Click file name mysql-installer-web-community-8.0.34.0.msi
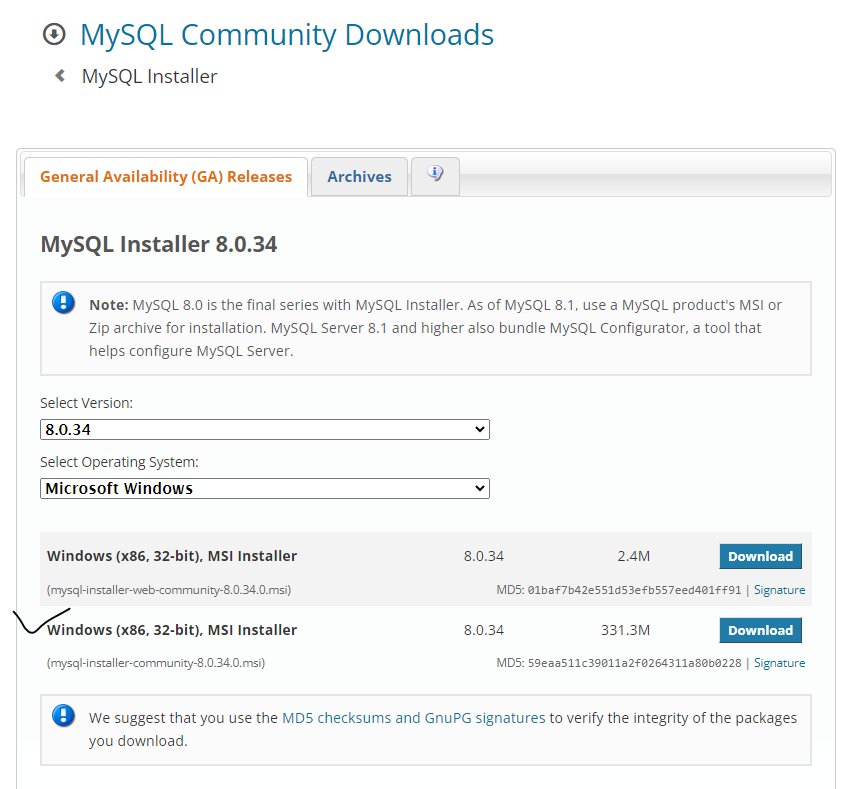 tap(169, 590)
